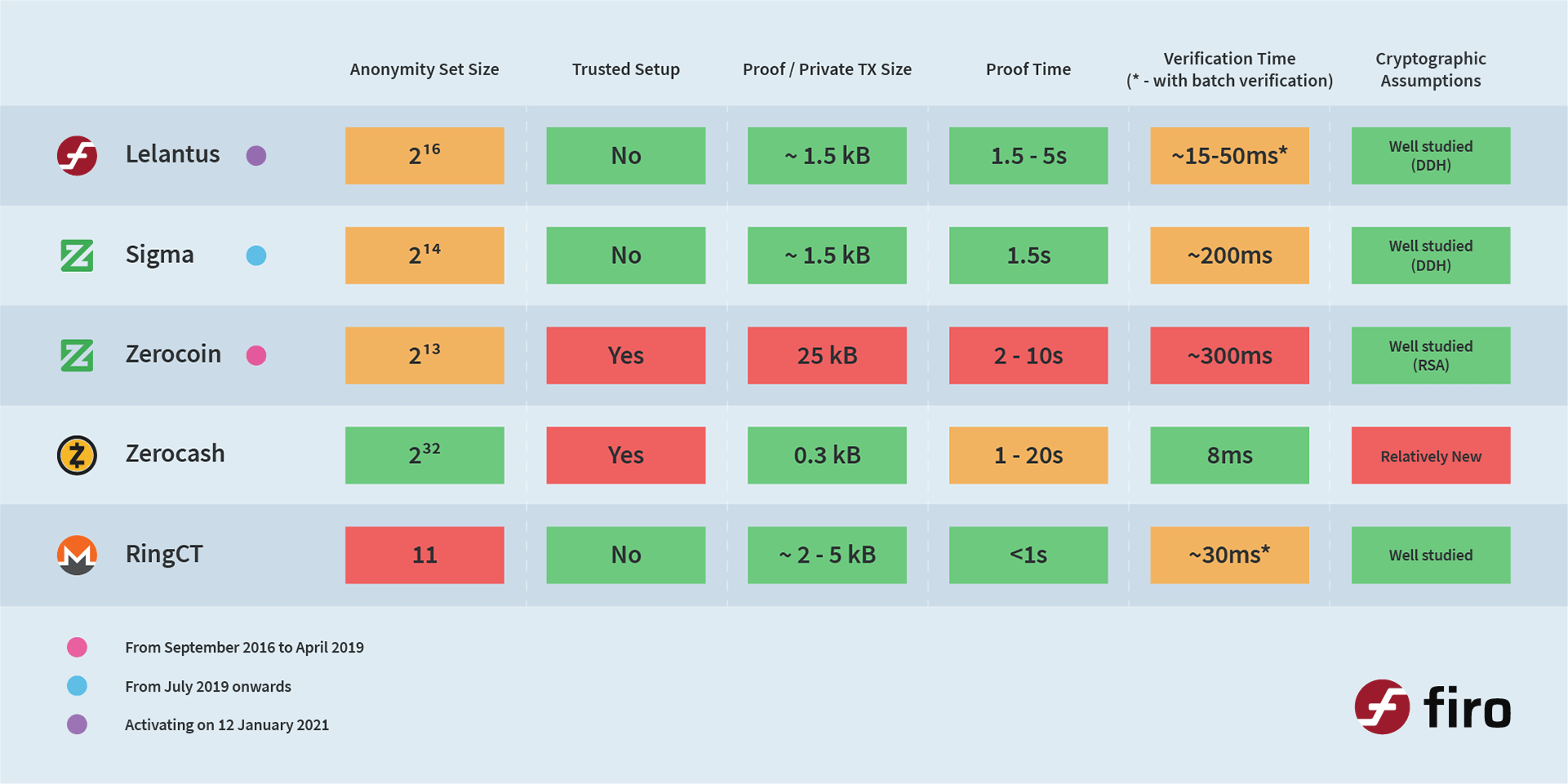
Task: Click the Zerocash gold coin icon
Action: tap(77, 455)
